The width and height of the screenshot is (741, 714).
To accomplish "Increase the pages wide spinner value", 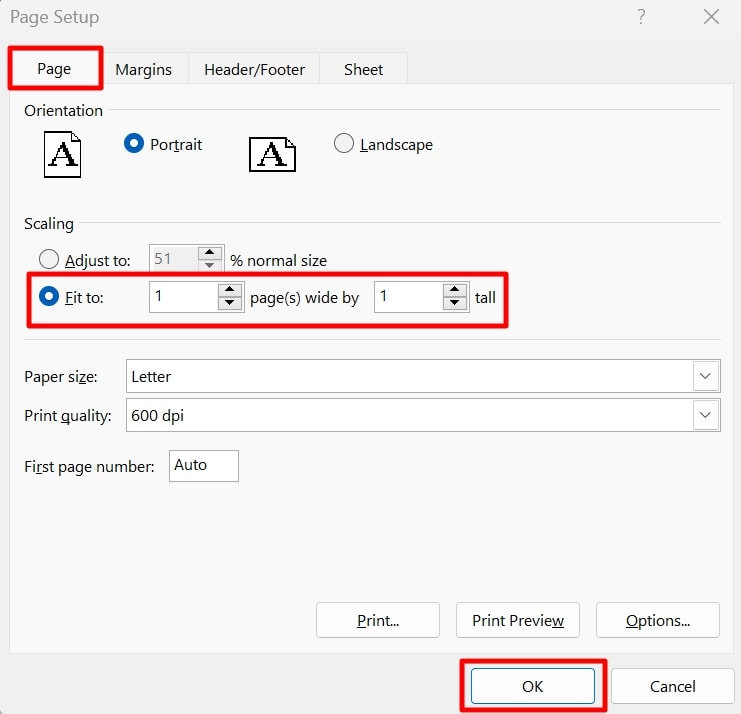I will (230, 290).
